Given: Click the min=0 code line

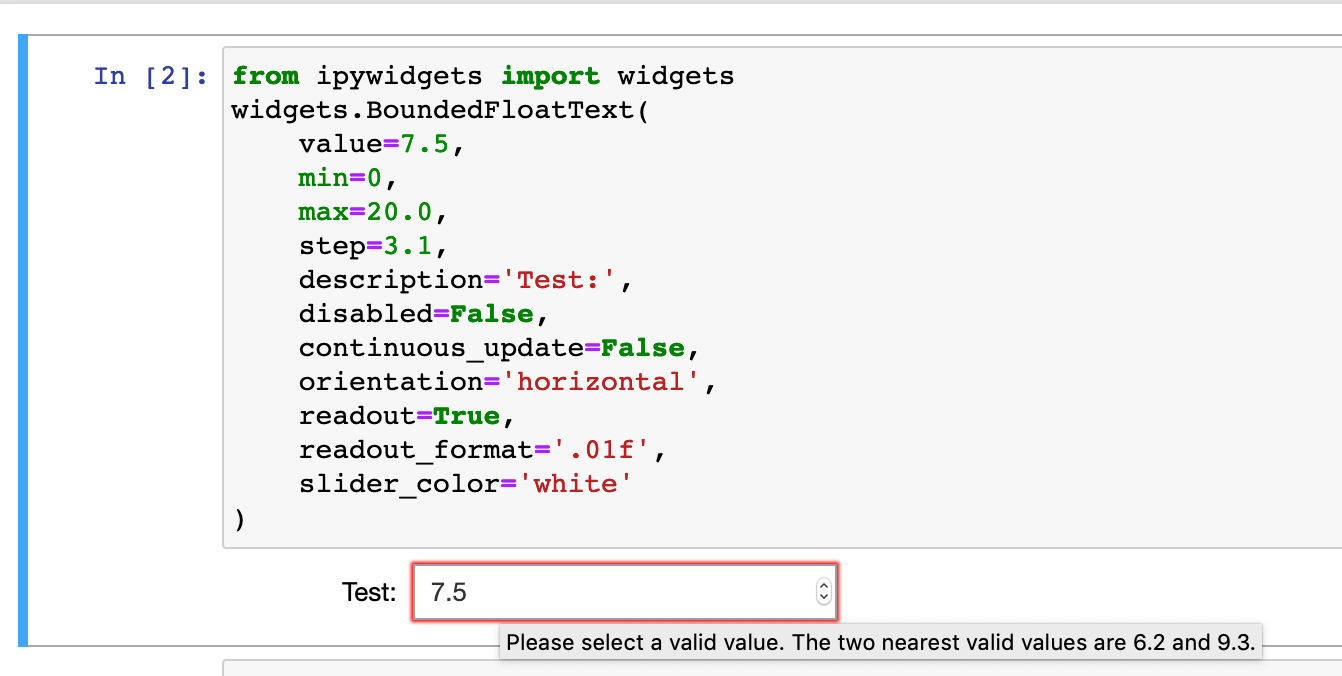Looking at the screenshot, I should (x=348, y=178).
